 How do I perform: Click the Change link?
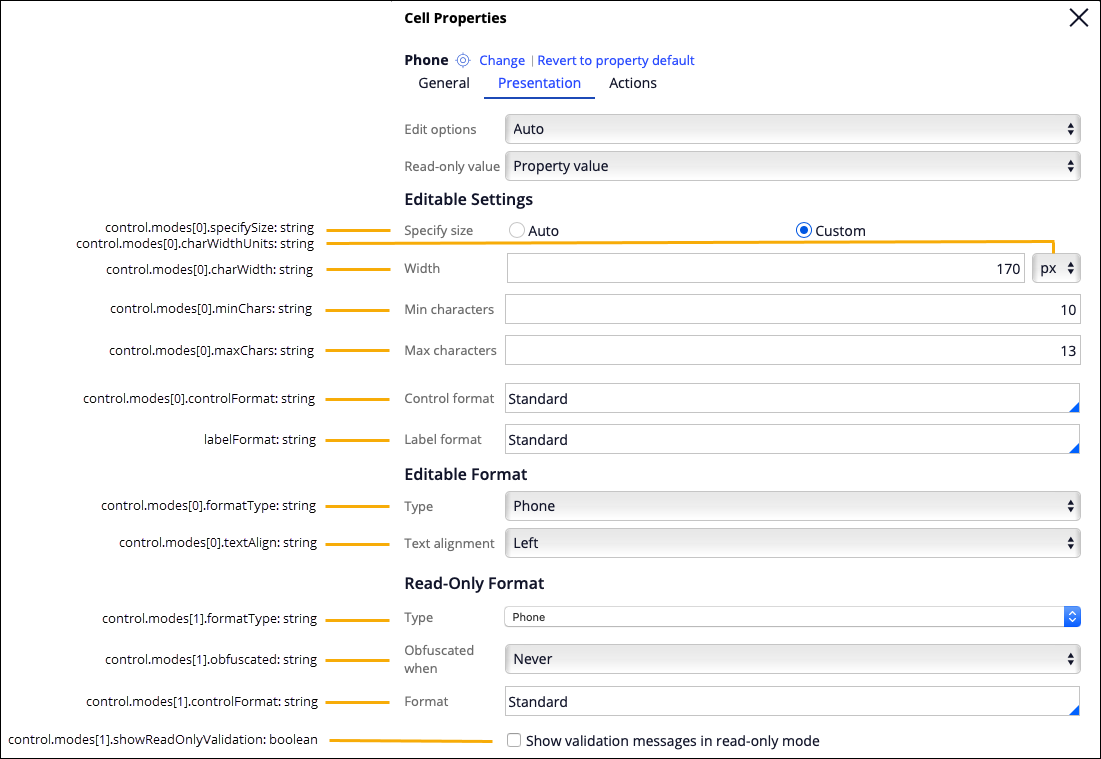(x=502, y=60)
